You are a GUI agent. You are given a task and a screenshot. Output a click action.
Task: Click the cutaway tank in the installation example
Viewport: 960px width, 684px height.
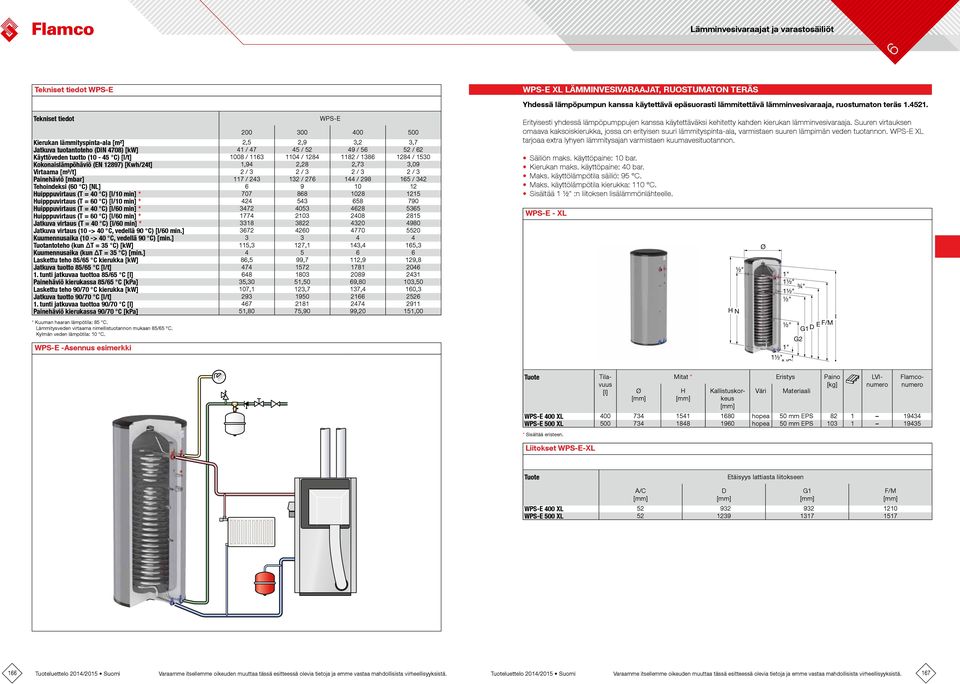point(150,510)
